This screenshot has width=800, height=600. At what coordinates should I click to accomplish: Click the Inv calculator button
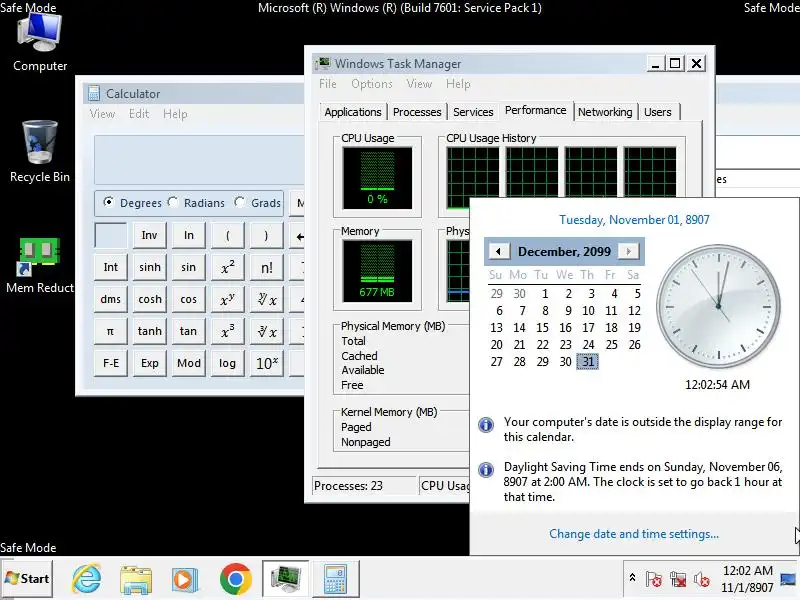tap(149, 235)
